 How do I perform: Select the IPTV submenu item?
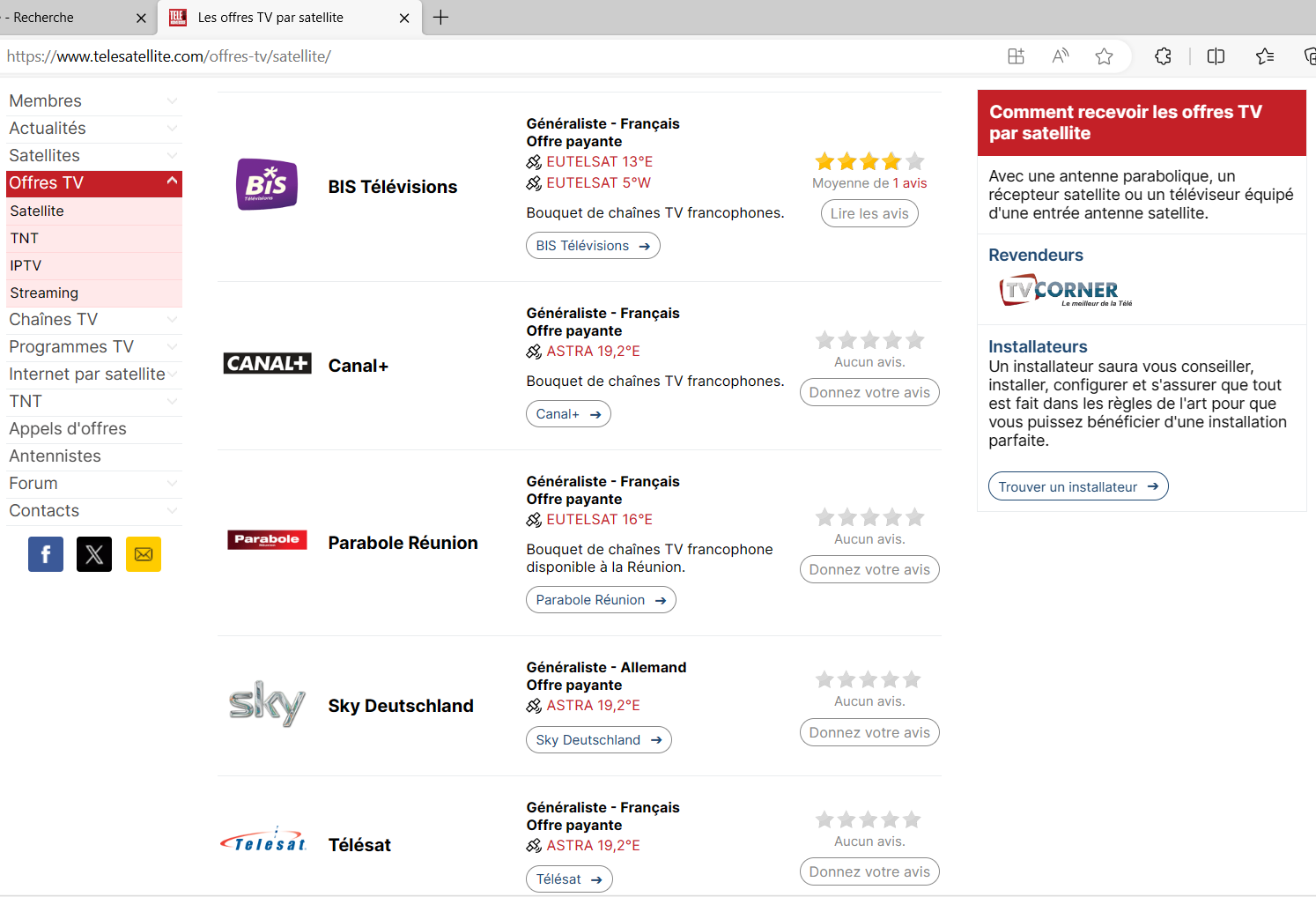click(94, 266)
